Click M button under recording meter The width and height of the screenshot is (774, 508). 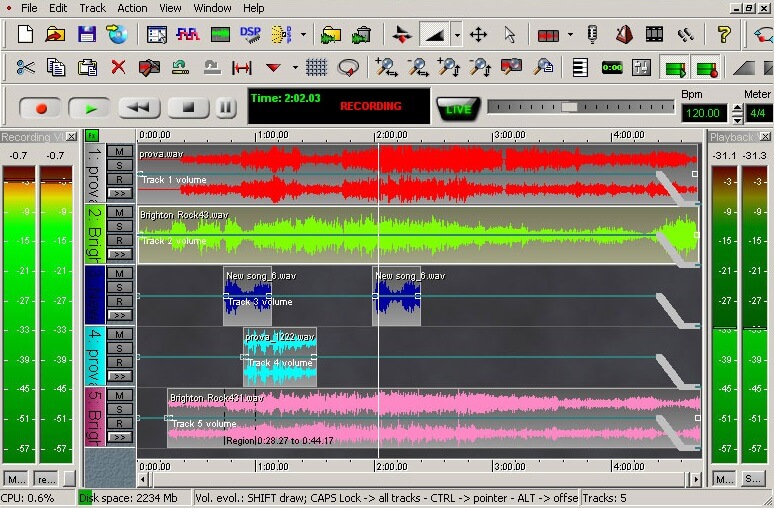click(x=16, y=479)
